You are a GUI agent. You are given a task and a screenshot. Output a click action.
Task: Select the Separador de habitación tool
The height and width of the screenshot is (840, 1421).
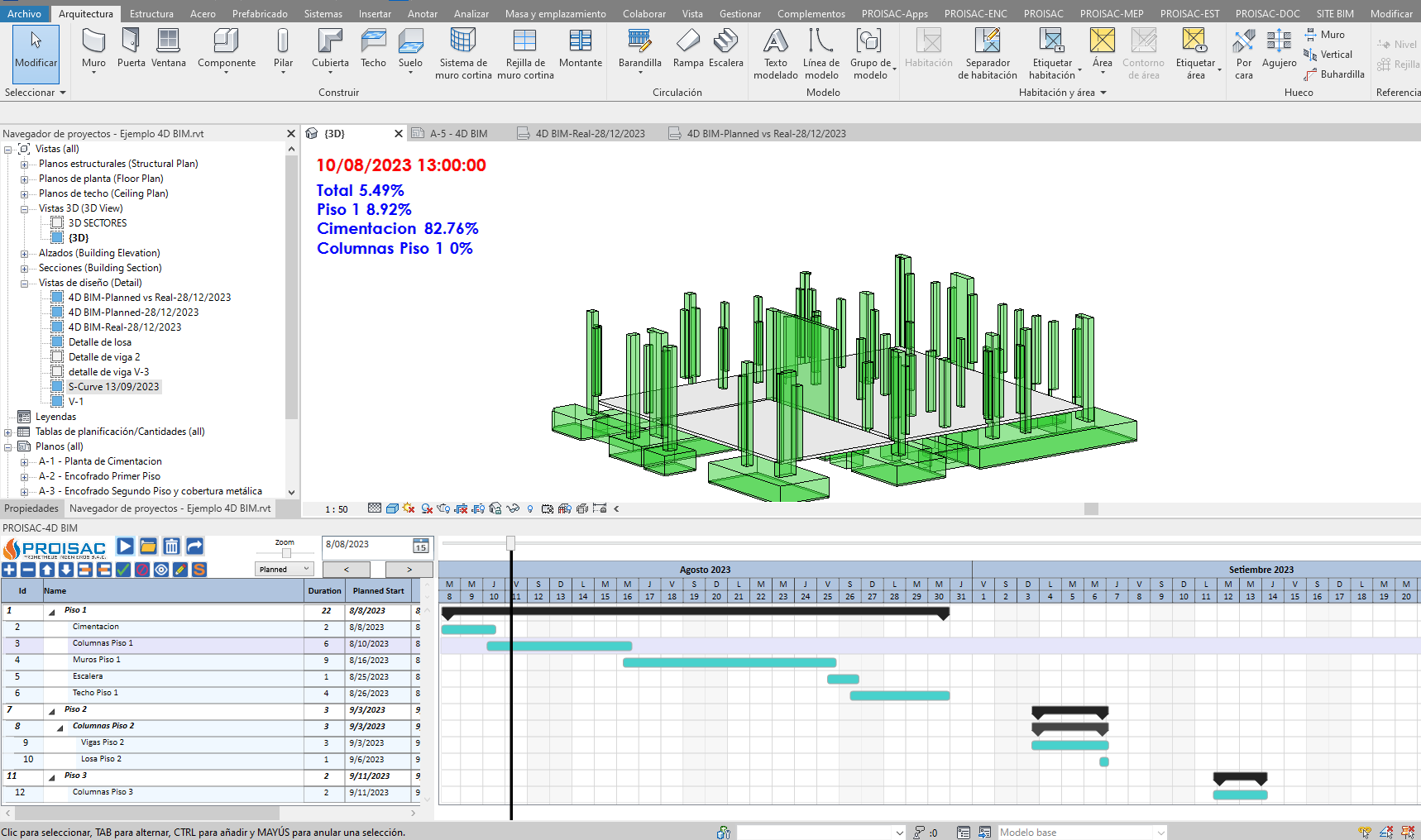988,54
